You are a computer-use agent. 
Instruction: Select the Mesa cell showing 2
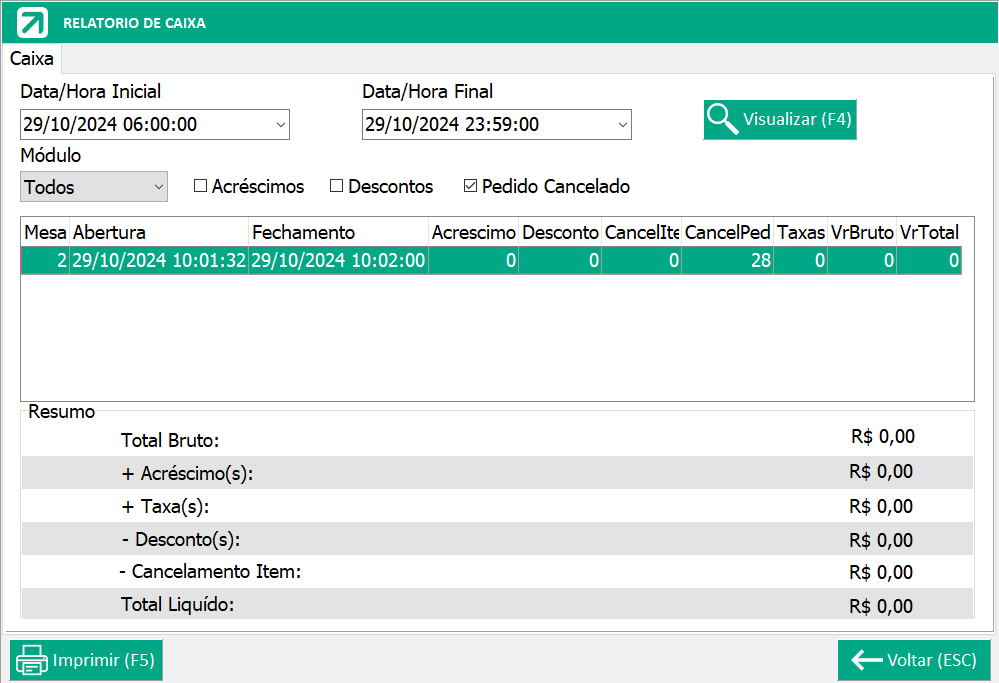[x=45, y=260]
